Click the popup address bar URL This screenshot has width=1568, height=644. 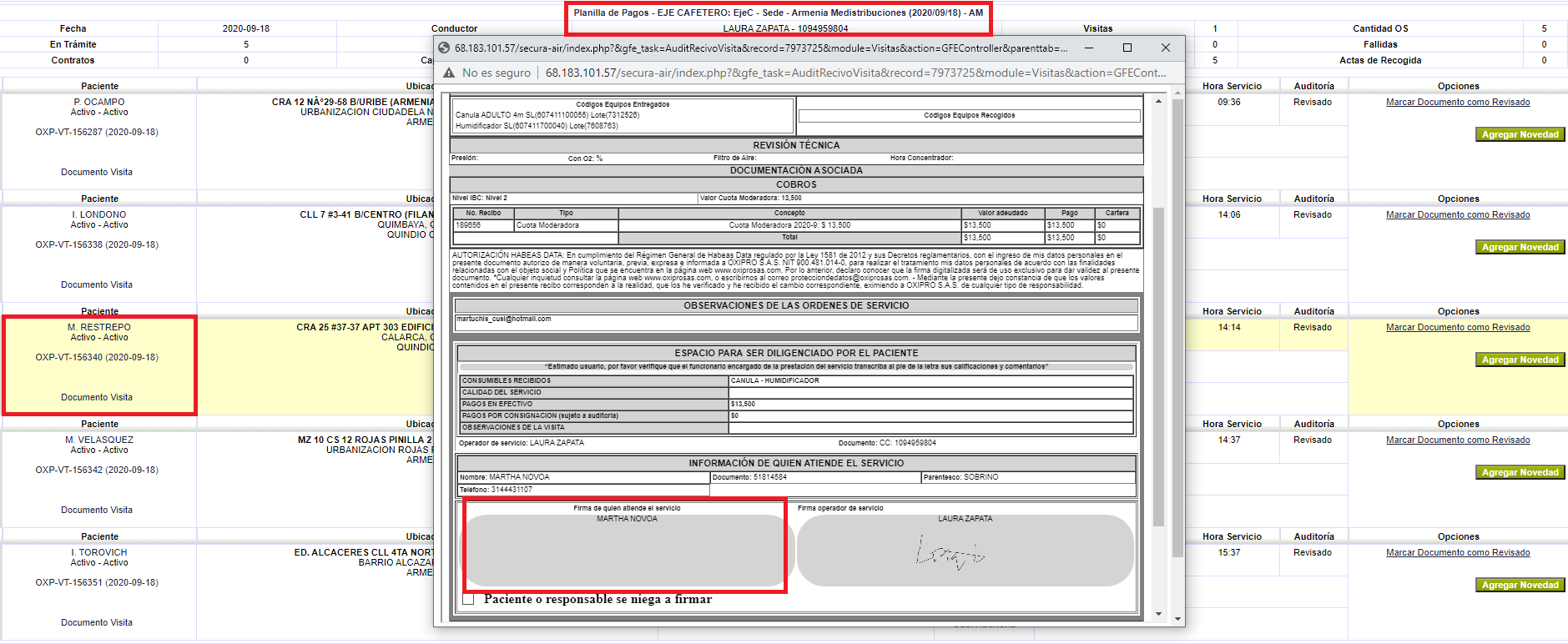pos(855,73)
